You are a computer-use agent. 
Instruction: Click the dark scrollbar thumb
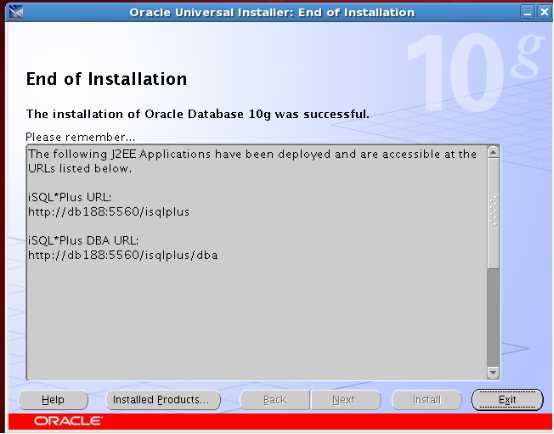click(x=493, y=317)
